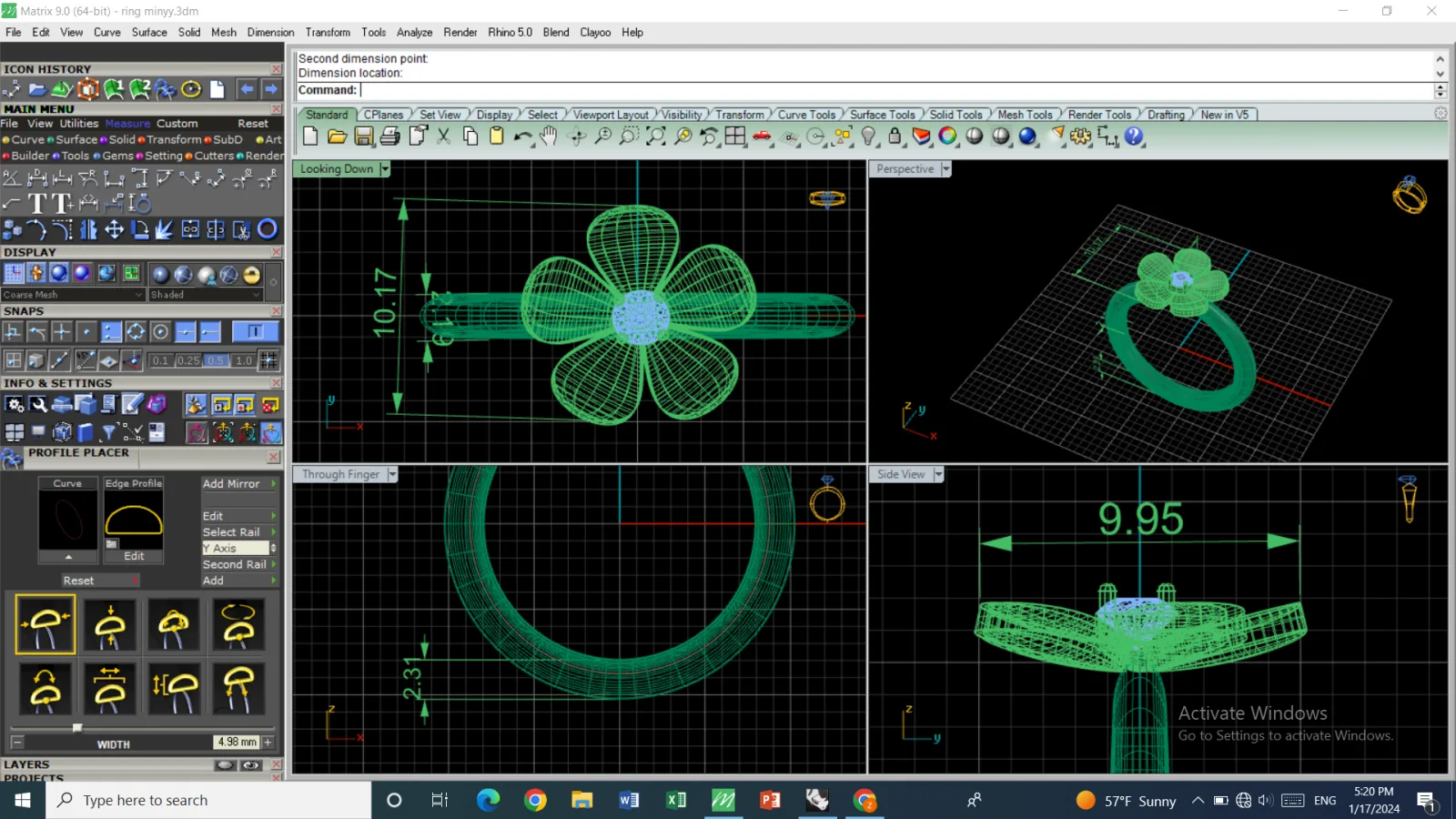
Task: Click the Edge Profile preview thumbnail
Action: [x=134, y=521]
